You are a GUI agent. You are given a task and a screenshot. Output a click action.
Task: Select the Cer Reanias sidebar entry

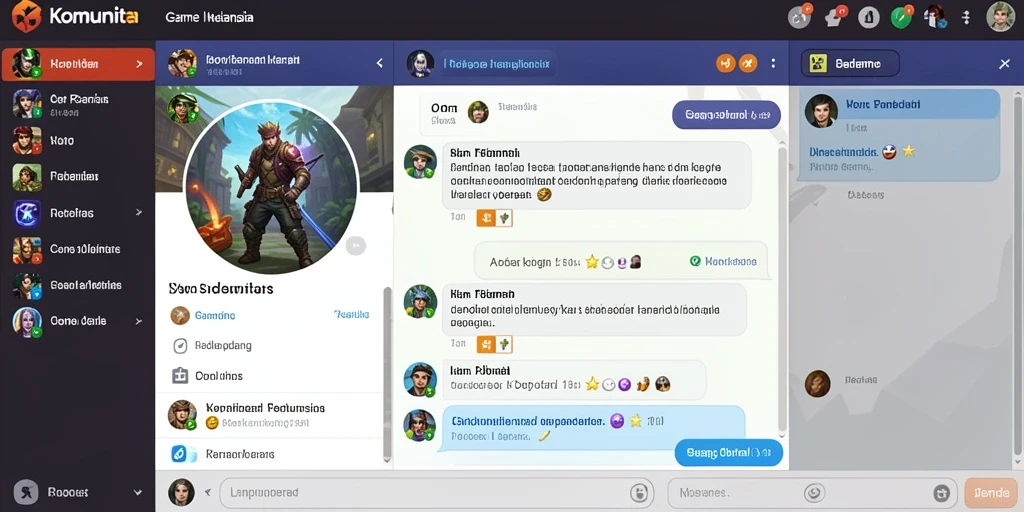[x=77, y=104]
